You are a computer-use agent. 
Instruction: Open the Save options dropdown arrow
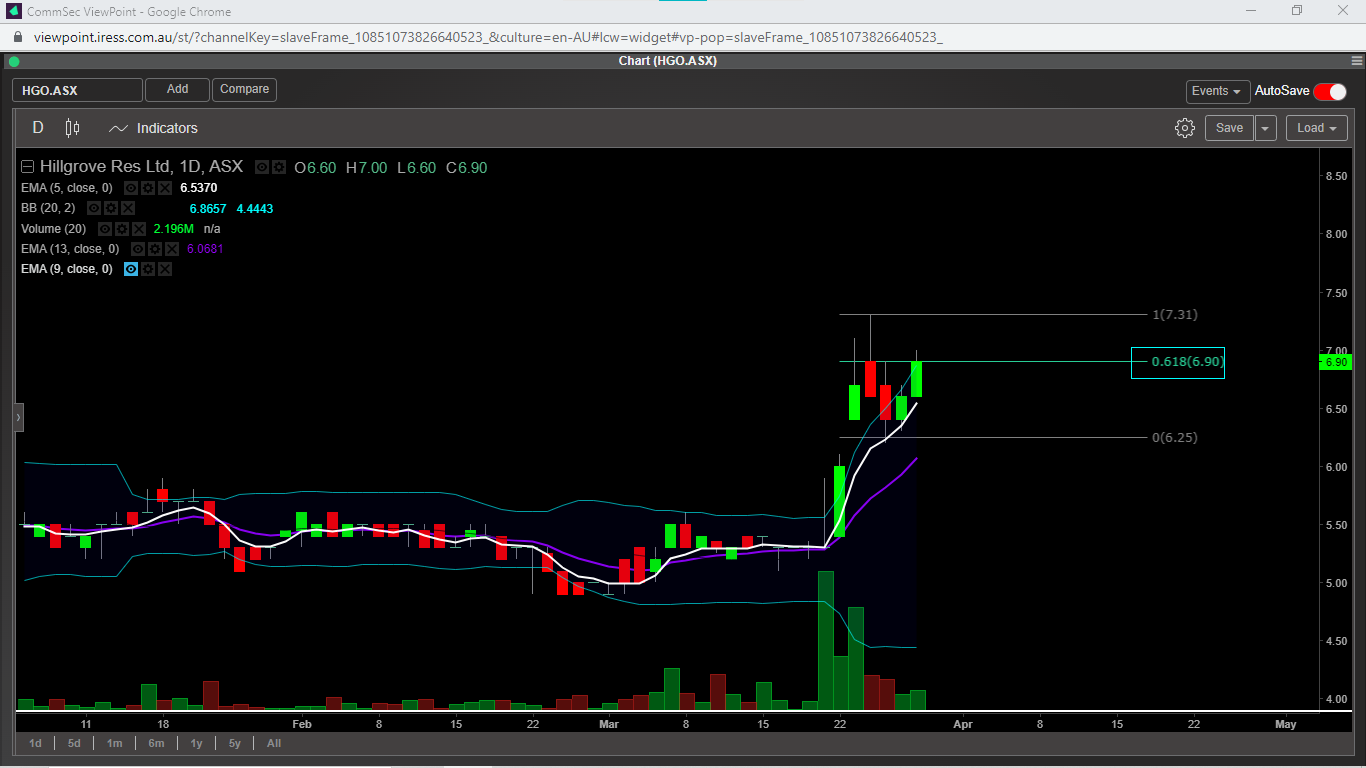coord(1266,128)
